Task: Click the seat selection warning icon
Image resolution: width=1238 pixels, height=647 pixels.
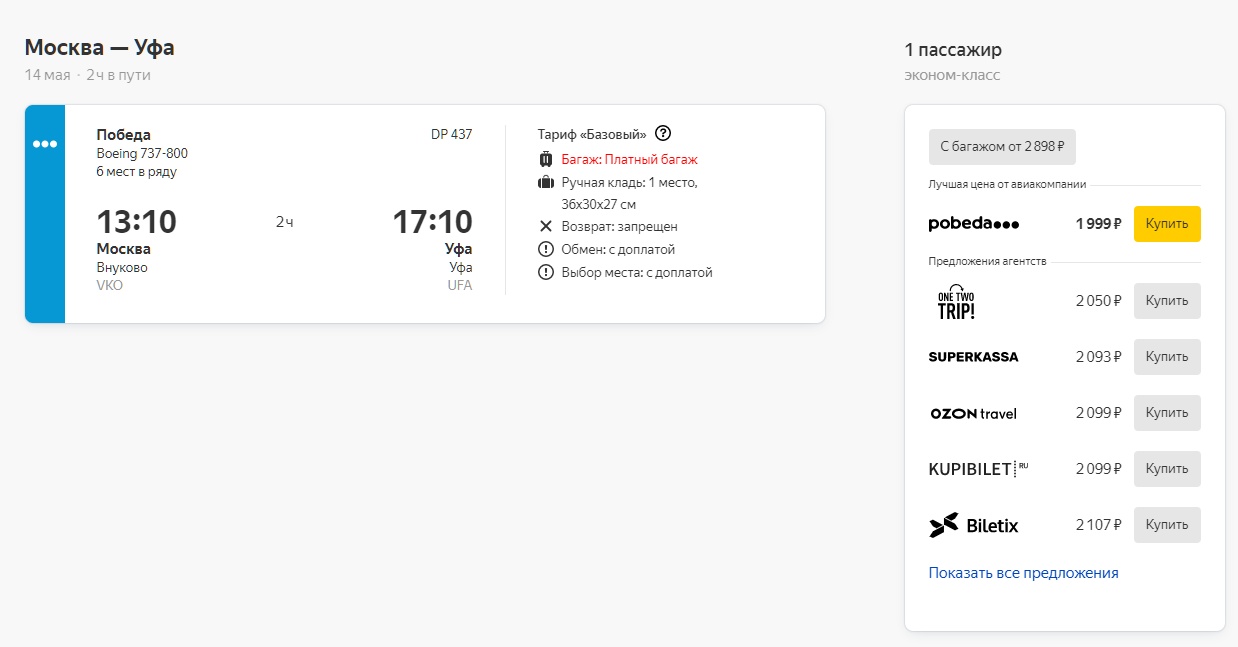Action: (545, 272)
